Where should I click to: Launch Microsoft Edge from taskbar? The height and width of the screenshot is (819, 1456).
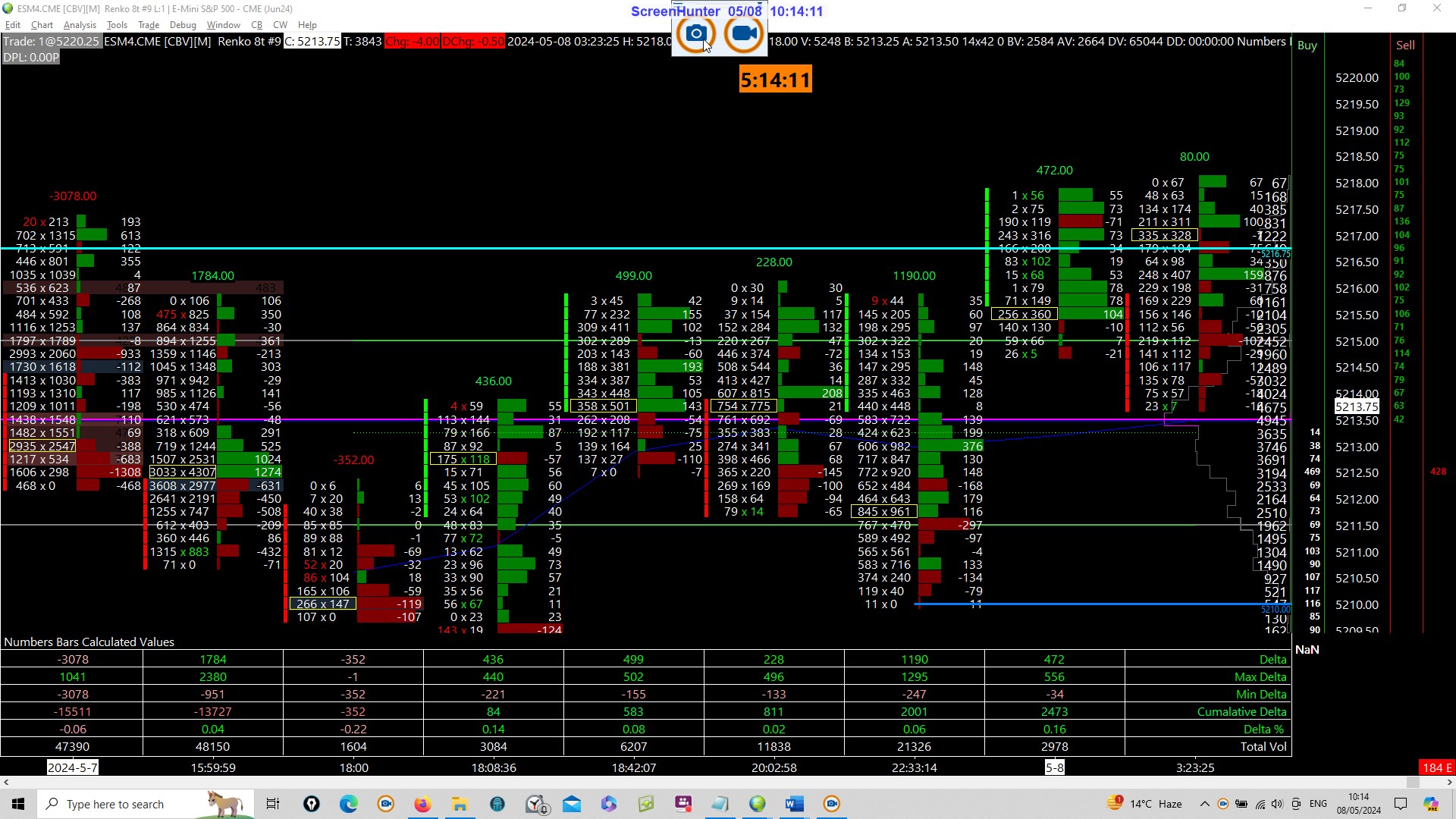(348, 804)
